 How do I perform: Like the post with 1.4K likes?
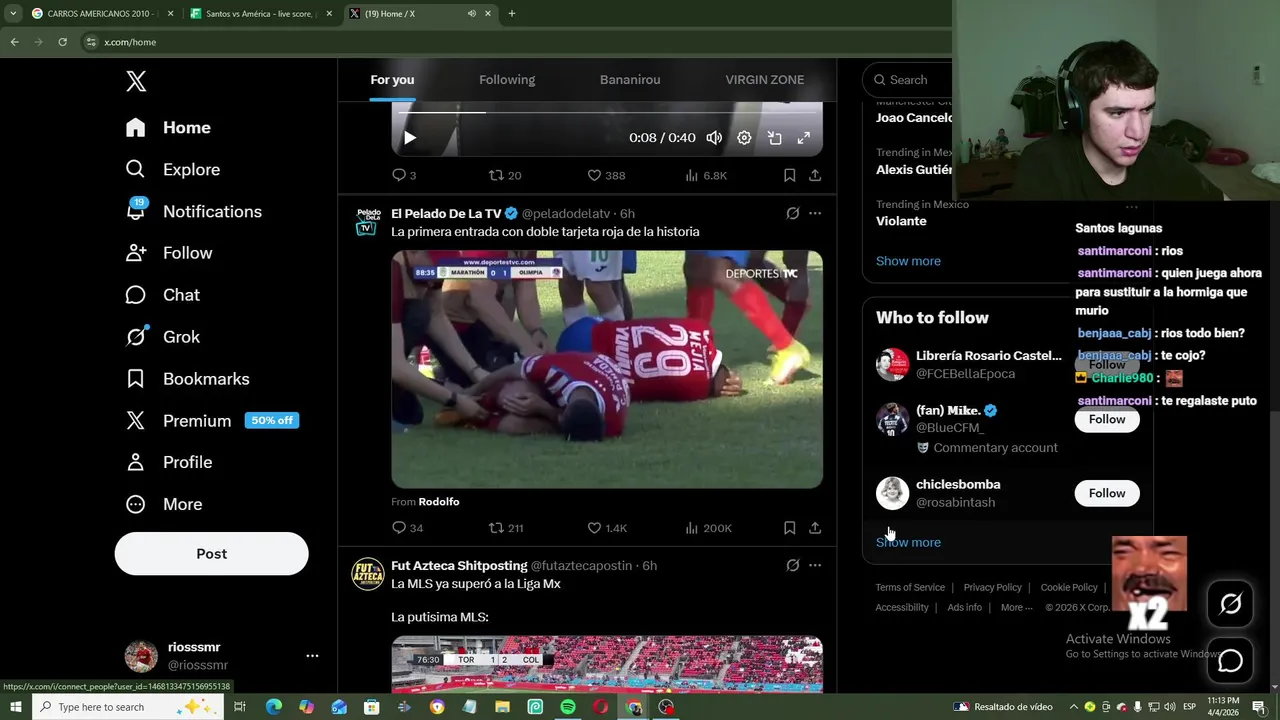pyautogui.click(x=606, y=528)
